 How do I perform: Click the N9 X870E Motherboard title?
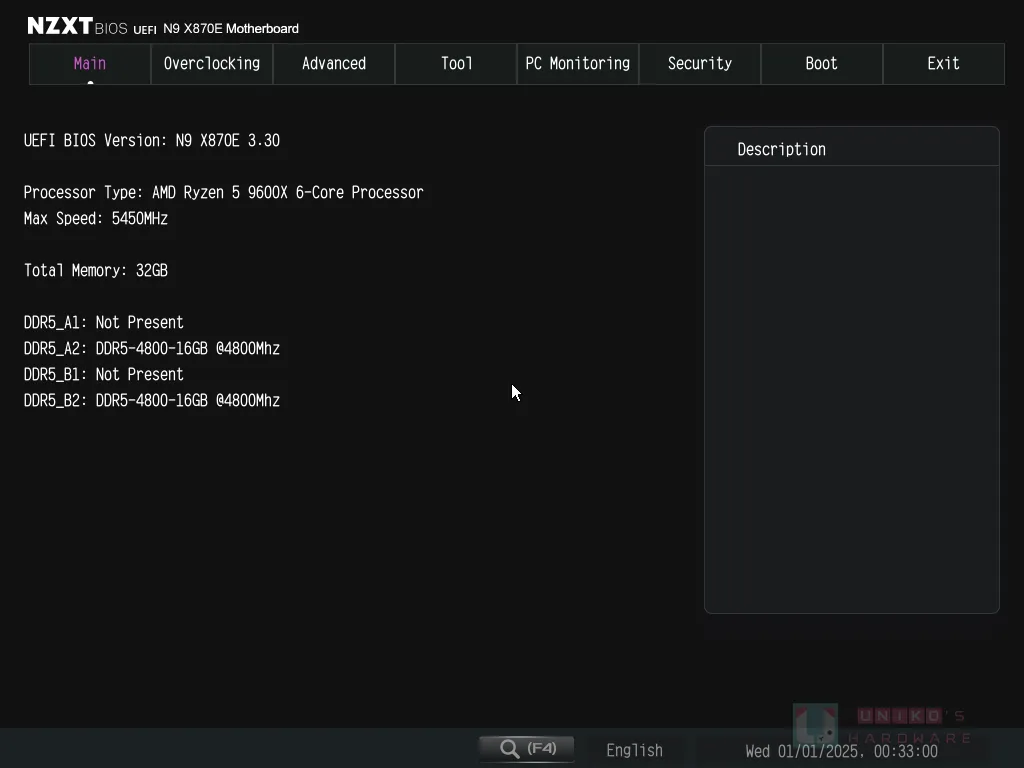[x=231, y=29]
